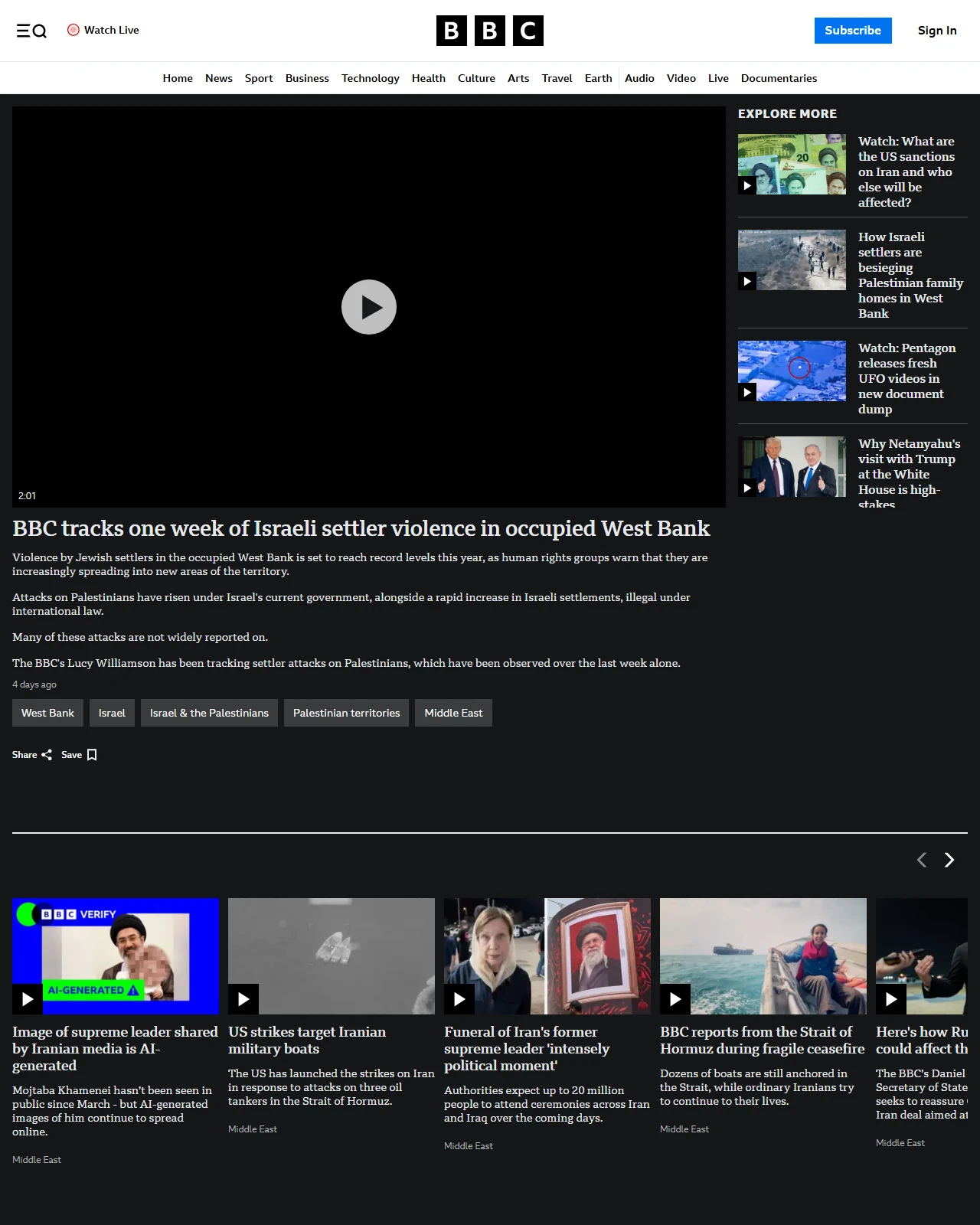This screenshot has height=1225, width=980.
Task: Click Middle East label under Hormuz story
Action: [684, 1129]
